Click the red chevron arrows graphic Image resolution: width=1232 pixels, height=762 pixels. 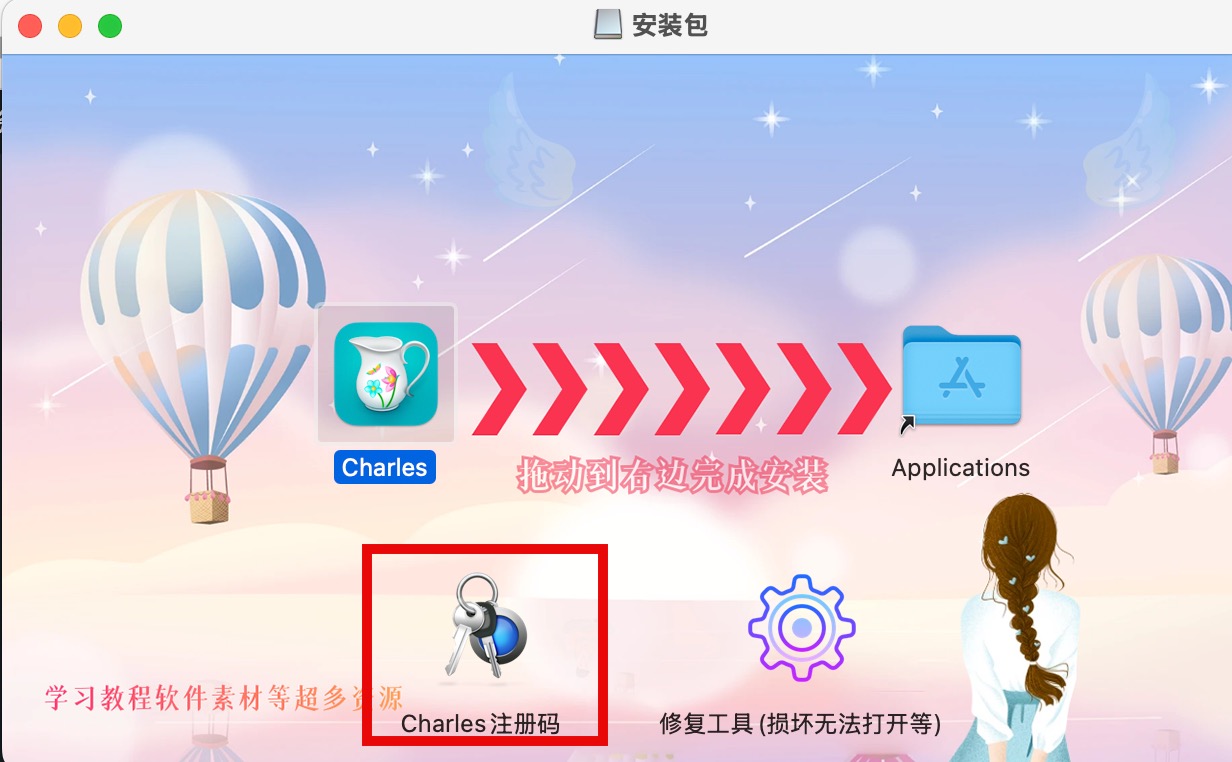[x=681, y=388]
